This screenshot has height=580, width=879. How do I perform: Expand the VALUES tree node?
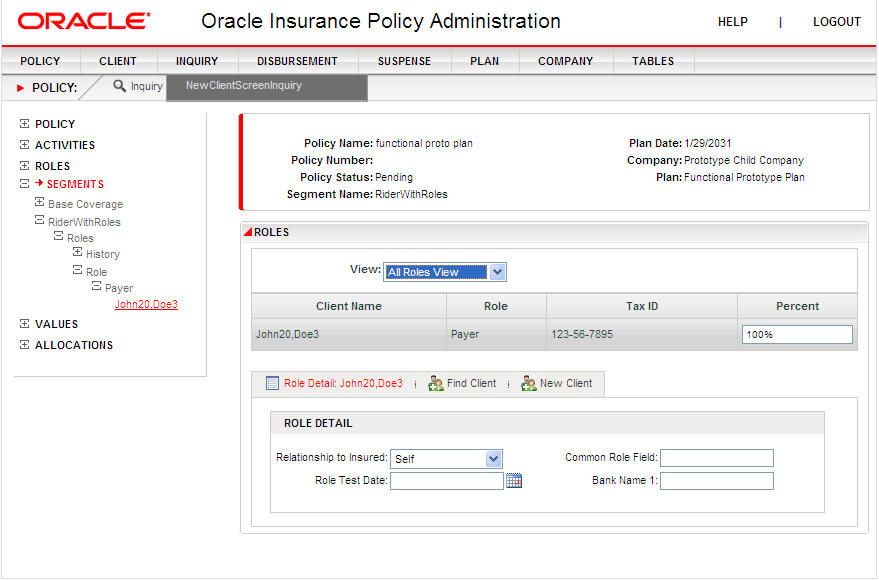[x=24, y=323]
